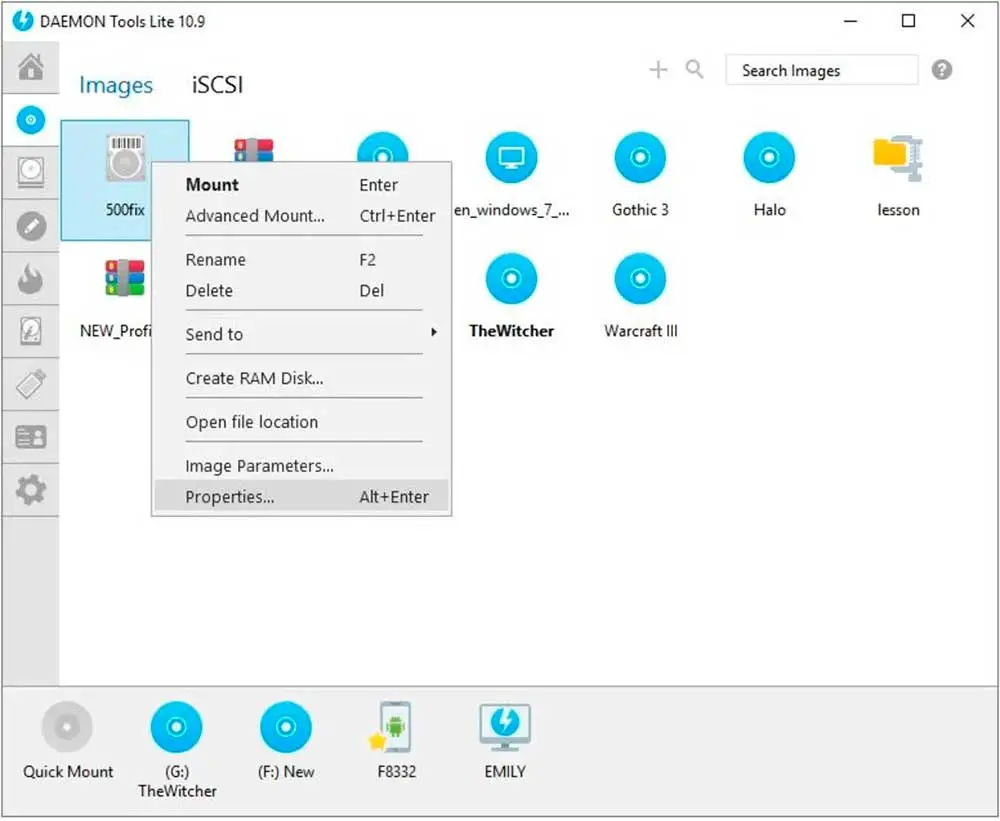The image size is (1000, 821).
Task: Open the contacts card sidebar icon
Action: (31, 437)
